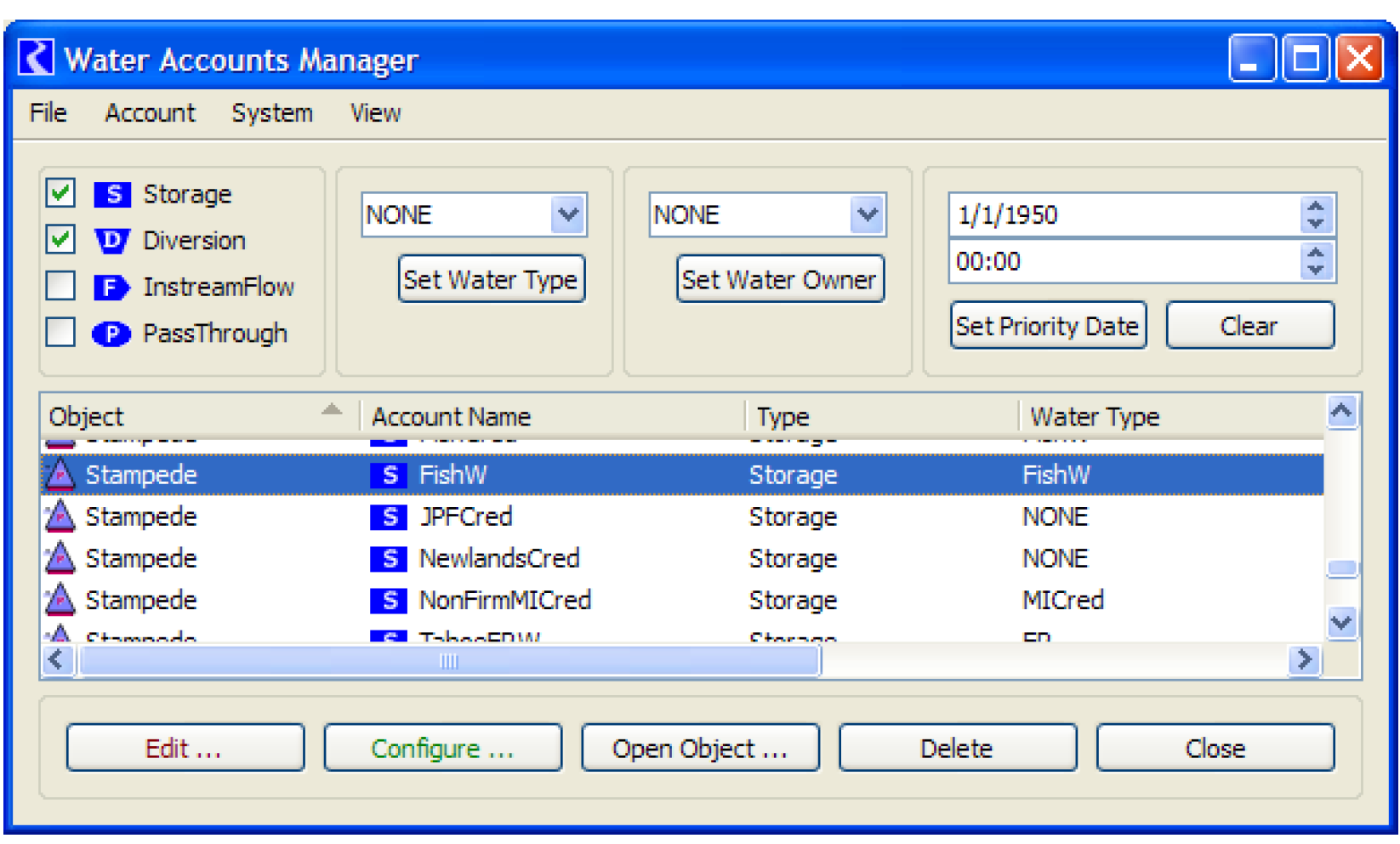Enable the InstreamFlow checkbox
Viewport: 1400px width, 844px height.
[x=60, y=286]
